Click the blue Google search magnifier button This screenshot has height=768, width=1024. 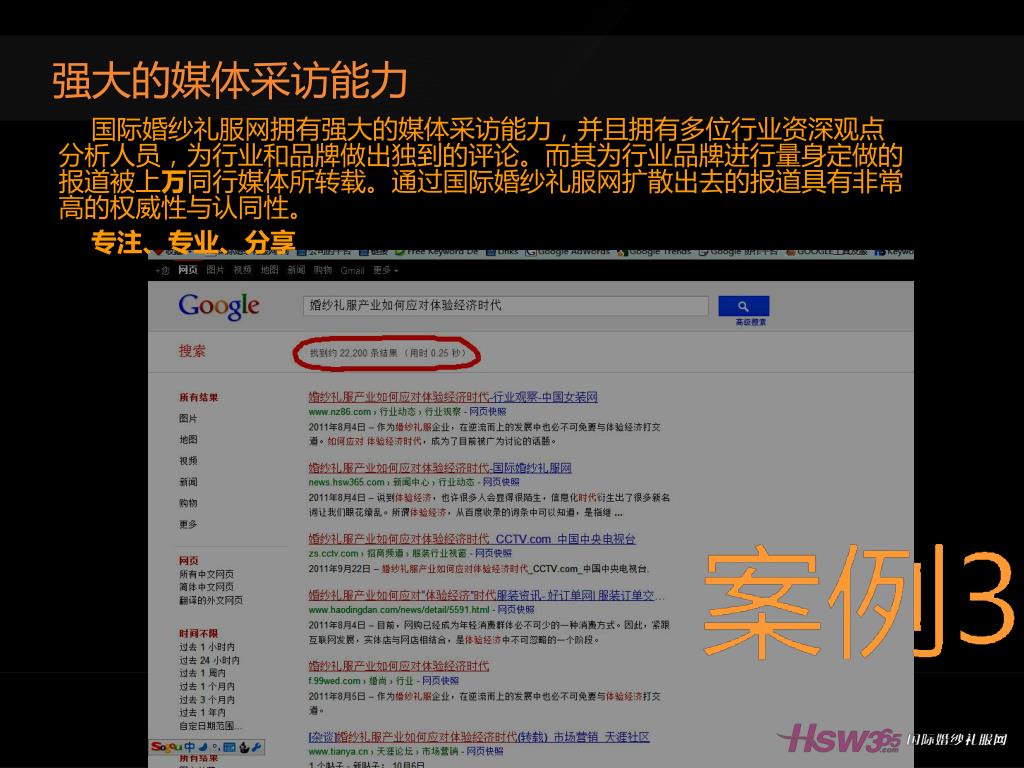tap(743, 306)
